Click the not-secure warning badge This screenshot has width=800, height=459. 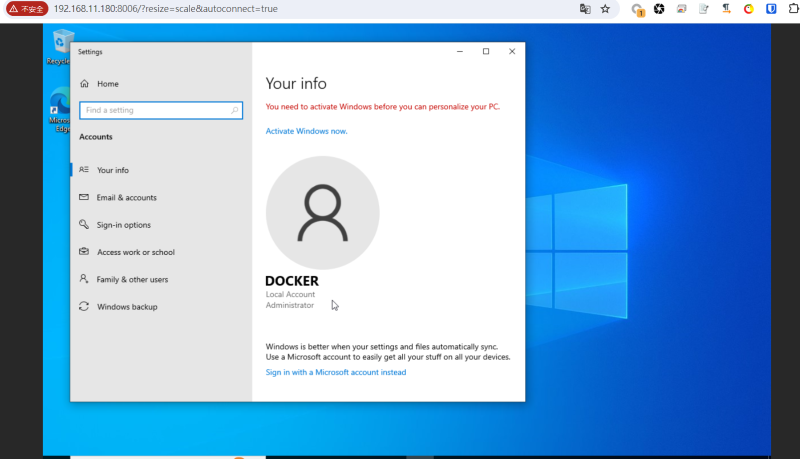(x=27, y=9)
